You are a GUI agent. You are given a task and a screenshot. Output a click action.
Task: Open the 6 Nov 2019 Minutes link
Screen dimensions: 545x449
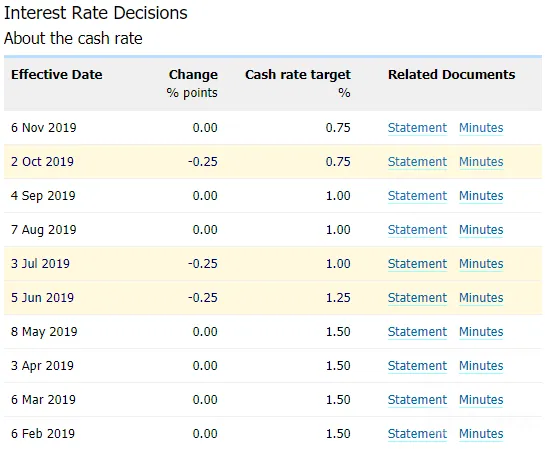pos(481,128)
